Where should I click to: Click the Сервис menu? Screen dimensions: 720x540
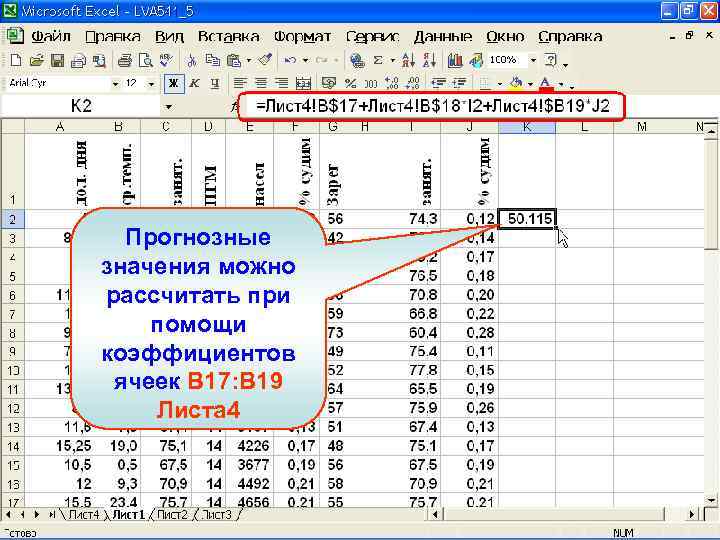pyautogui.click(x=372, y=37)
